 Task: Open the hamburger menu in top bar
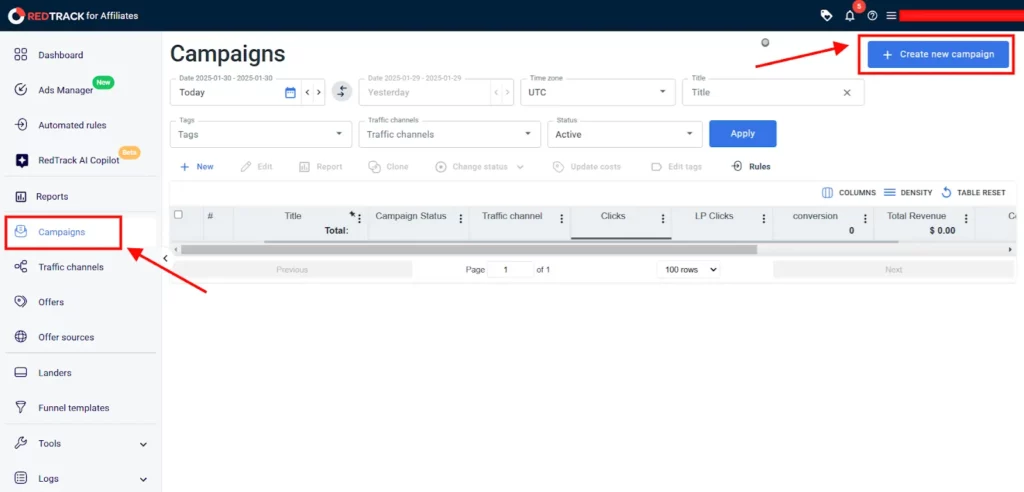(891, 16)
